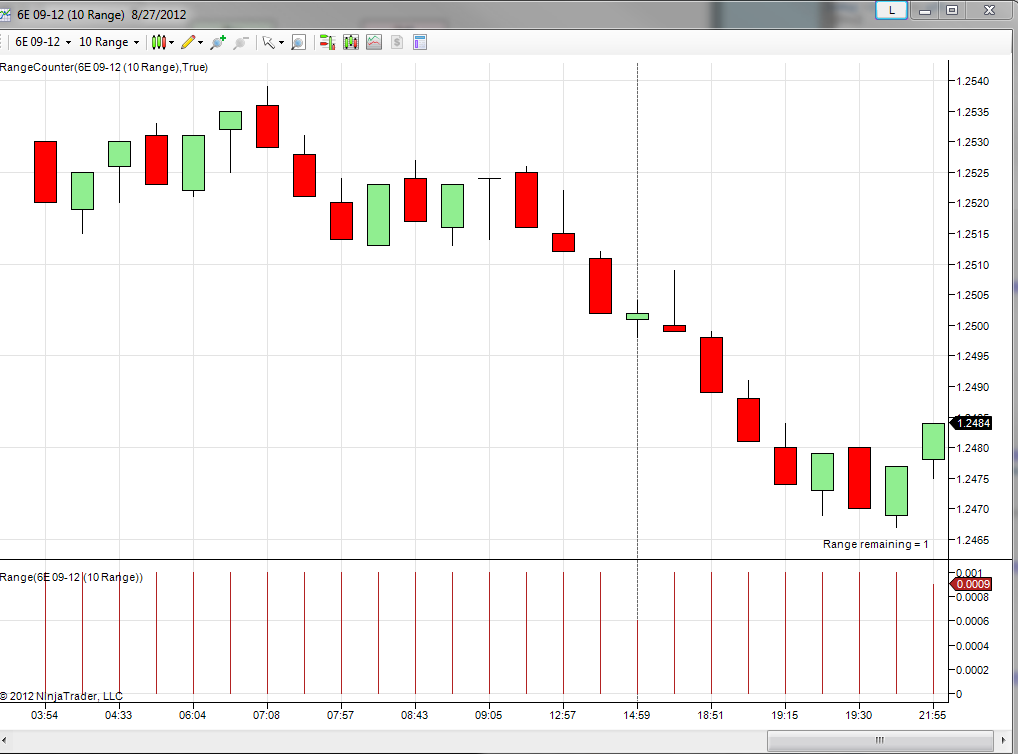Select the pencil drawing tools icon
1018x754 pixels.
tap(188, 42)
